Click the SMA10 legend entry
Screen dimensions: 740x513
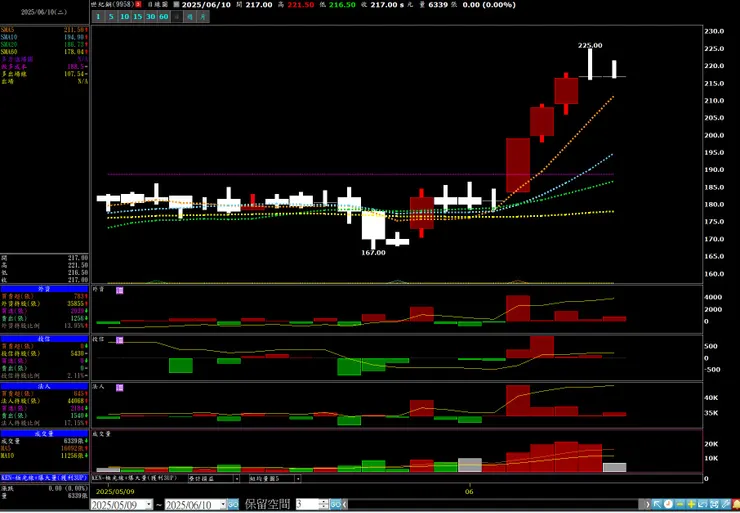point(44,37)
